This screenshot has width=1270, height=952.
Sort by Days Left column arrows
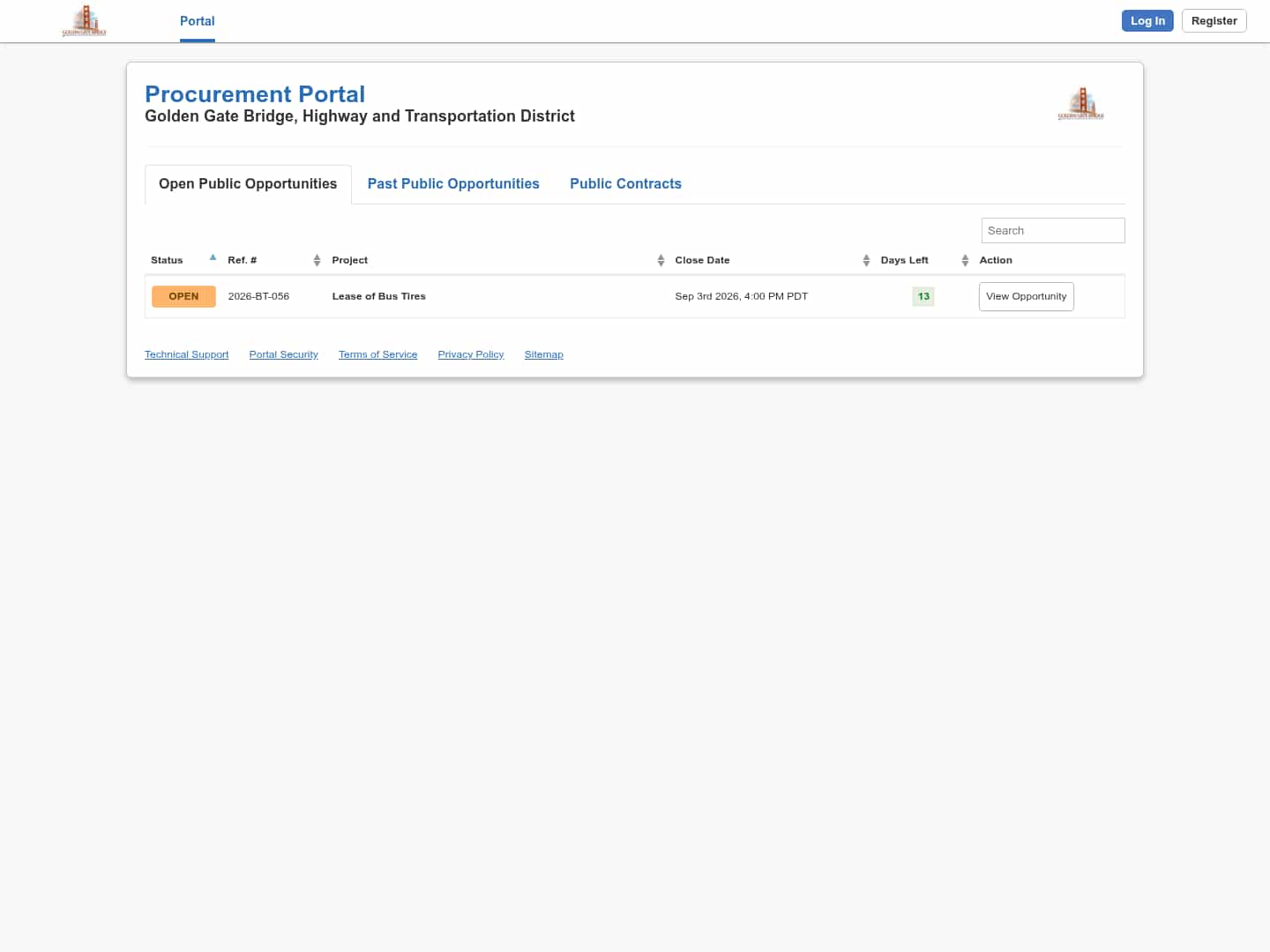(965, 260)
